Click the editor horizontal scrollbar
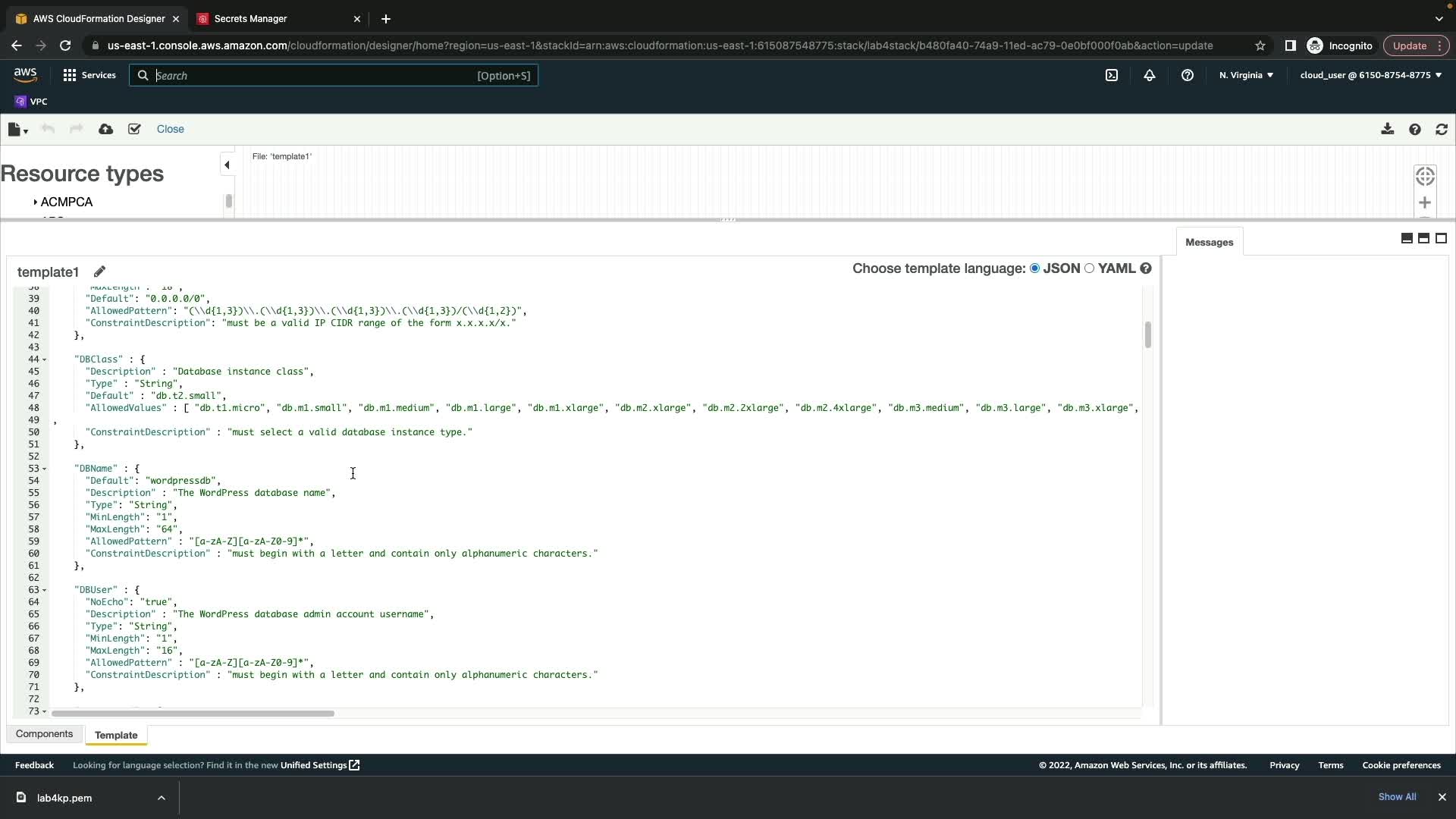This screenshot has width=1456, height=819. click(193, 713)
